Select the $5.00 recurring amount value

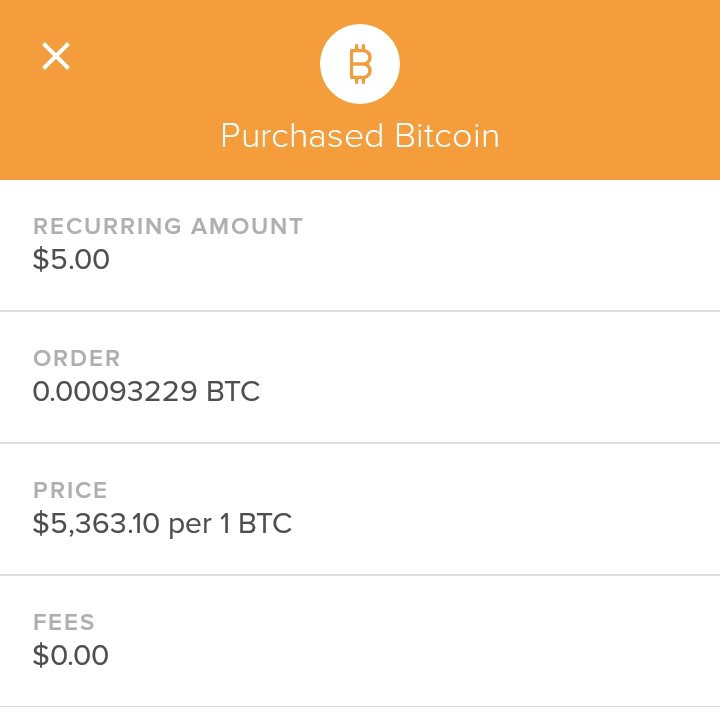click(71, 259)
